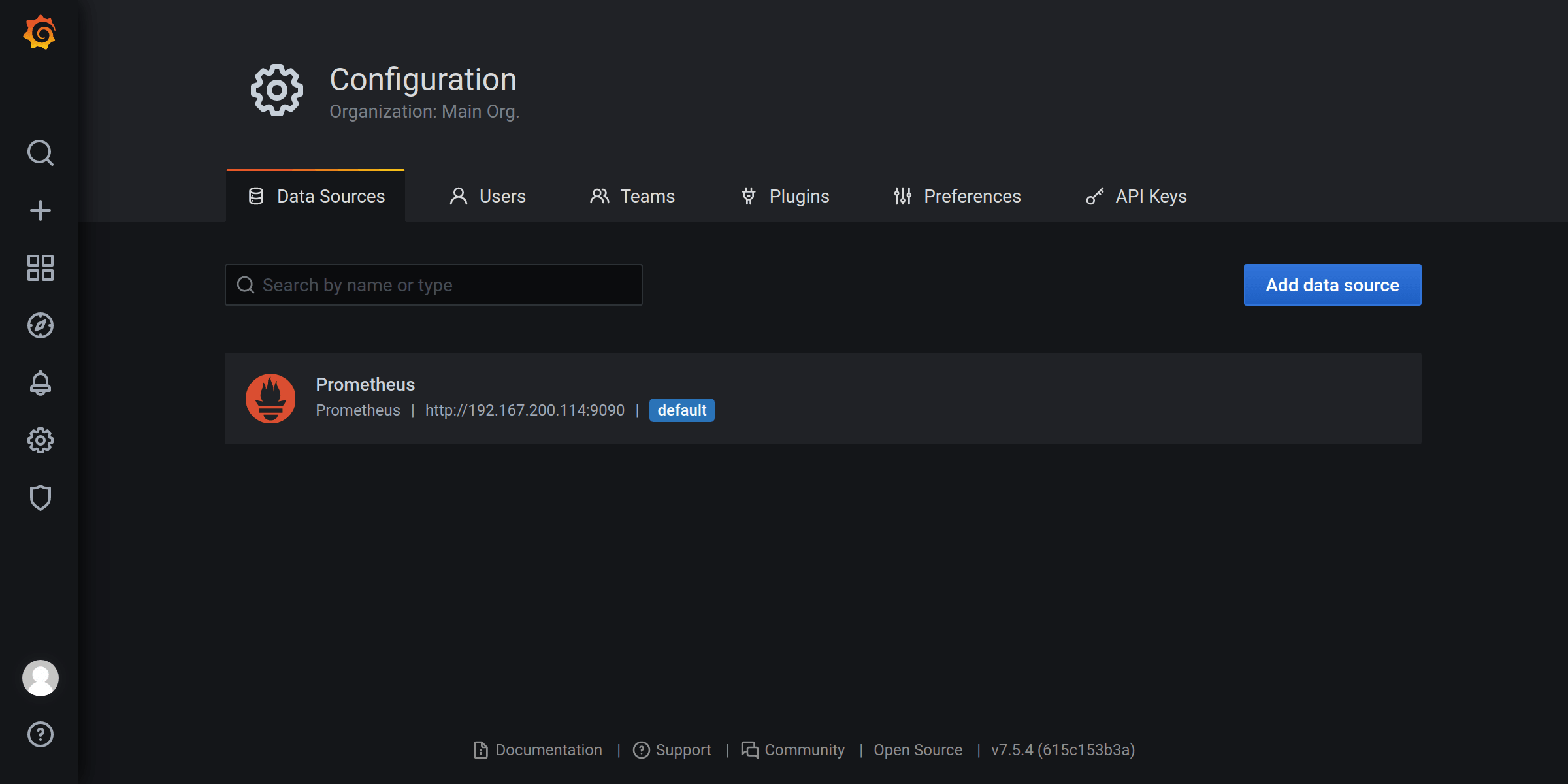Click the Explore icon
The width and height of the screenshot is (1568, 784).
(40, 325)
